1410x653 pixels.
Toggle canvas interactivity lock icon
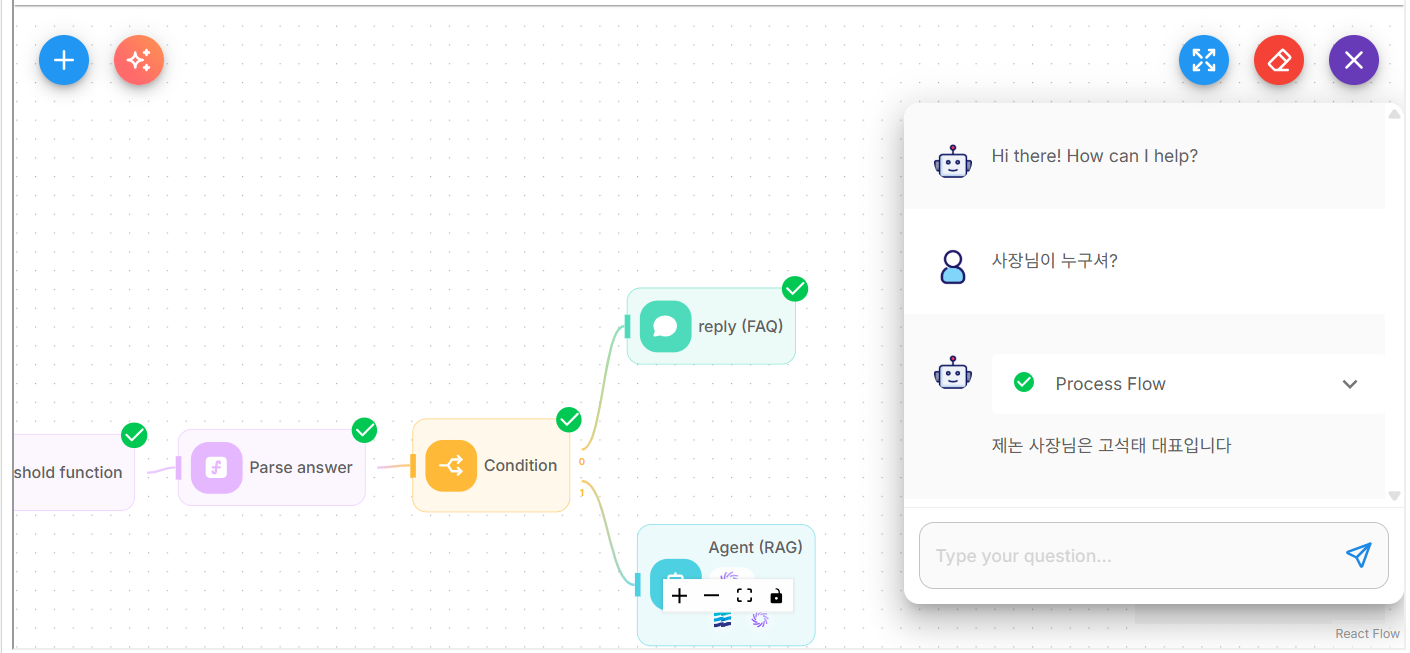pos(776,596)
